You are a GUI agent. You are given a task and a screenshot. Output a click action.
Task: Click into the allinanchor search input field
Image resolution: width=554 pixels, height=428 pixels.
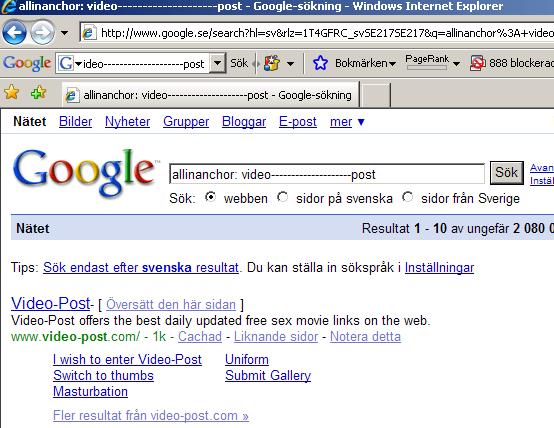pos(327,174)
